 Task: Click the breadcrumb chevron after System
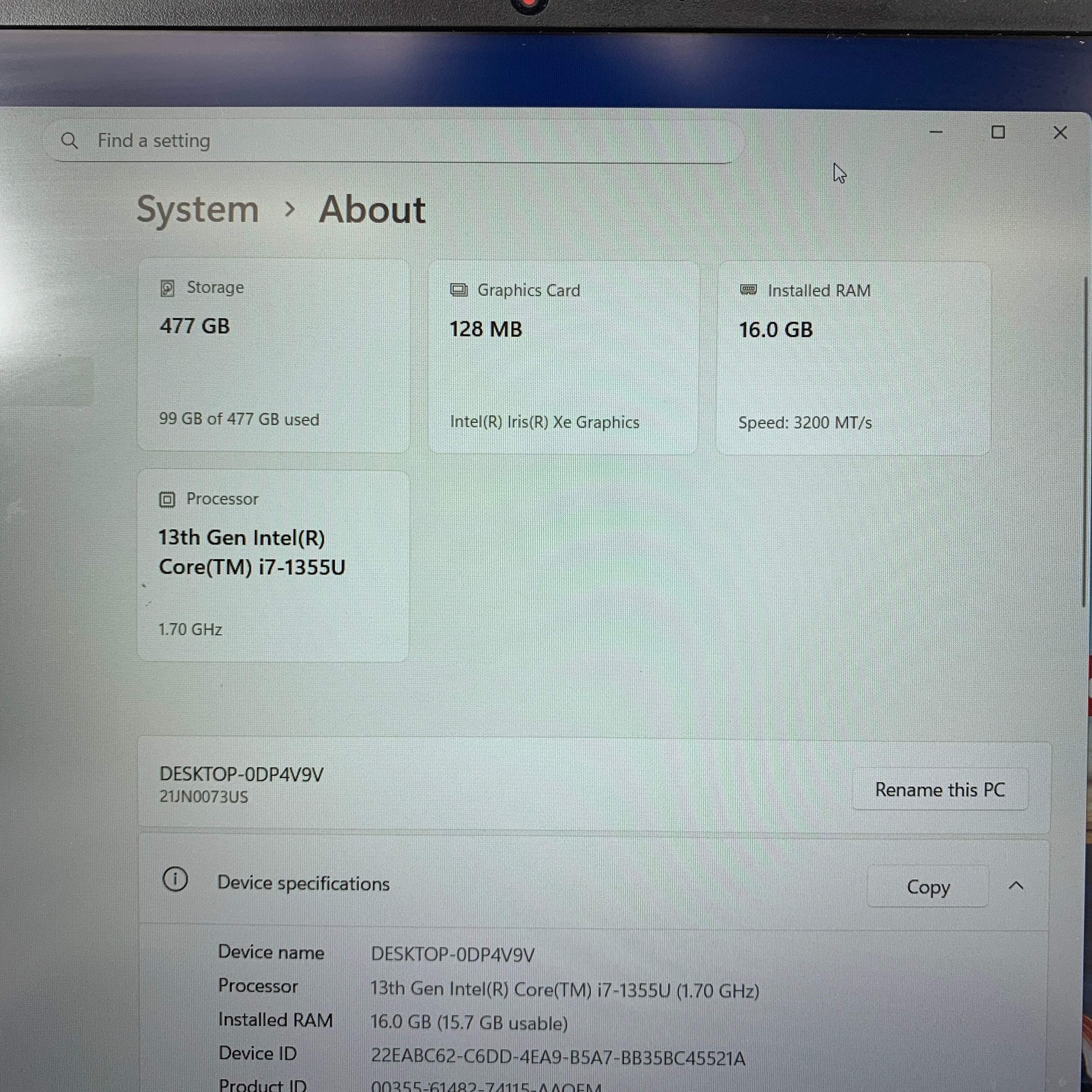(289, 210)
